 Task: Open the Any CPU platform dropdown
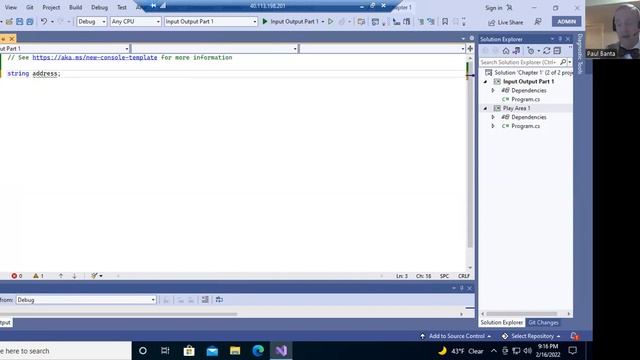136,21
